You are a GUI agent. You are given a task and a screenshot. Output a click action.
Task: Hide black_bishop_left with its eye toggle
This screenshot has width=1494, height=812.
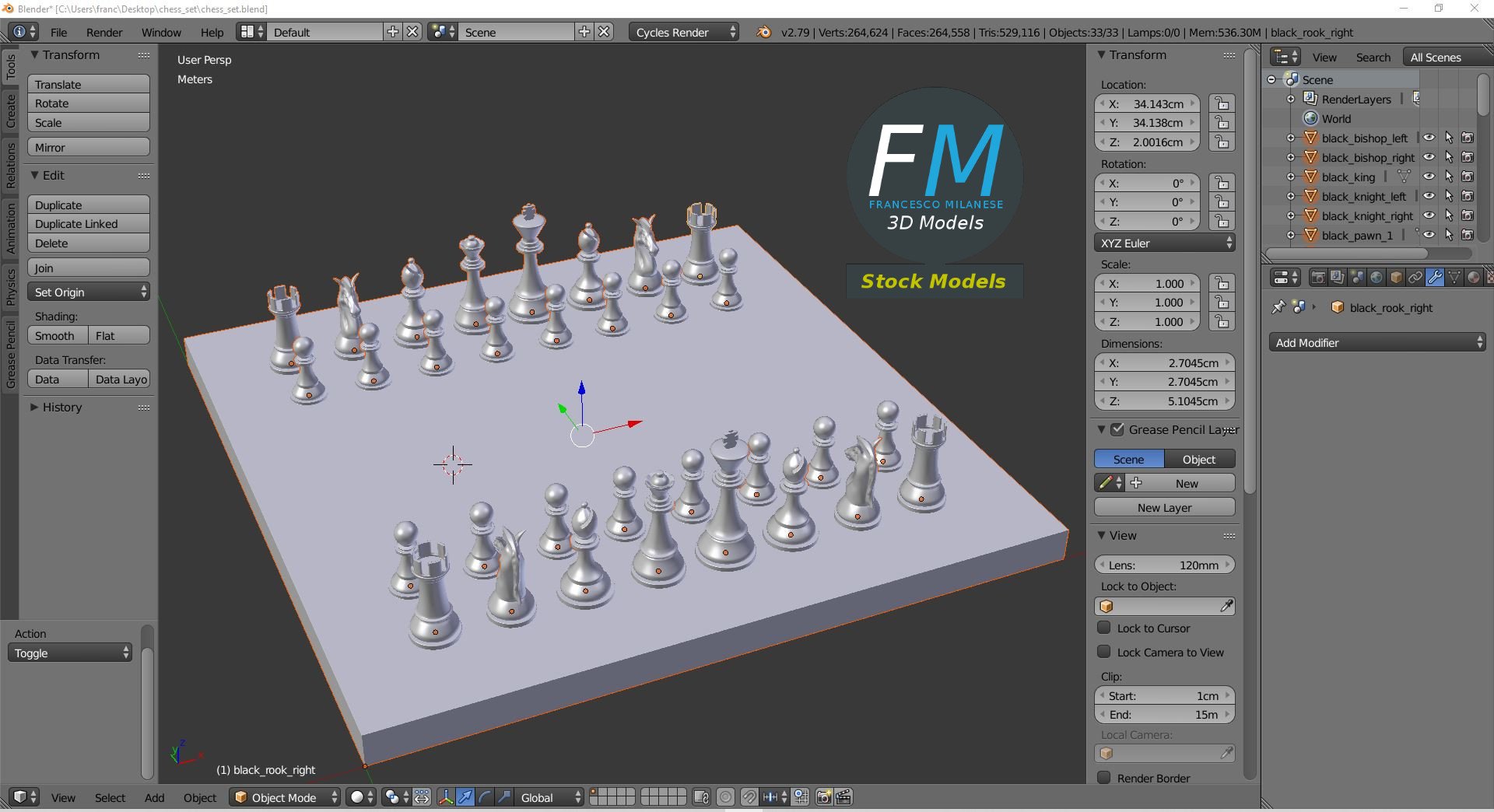point(1430,138)
